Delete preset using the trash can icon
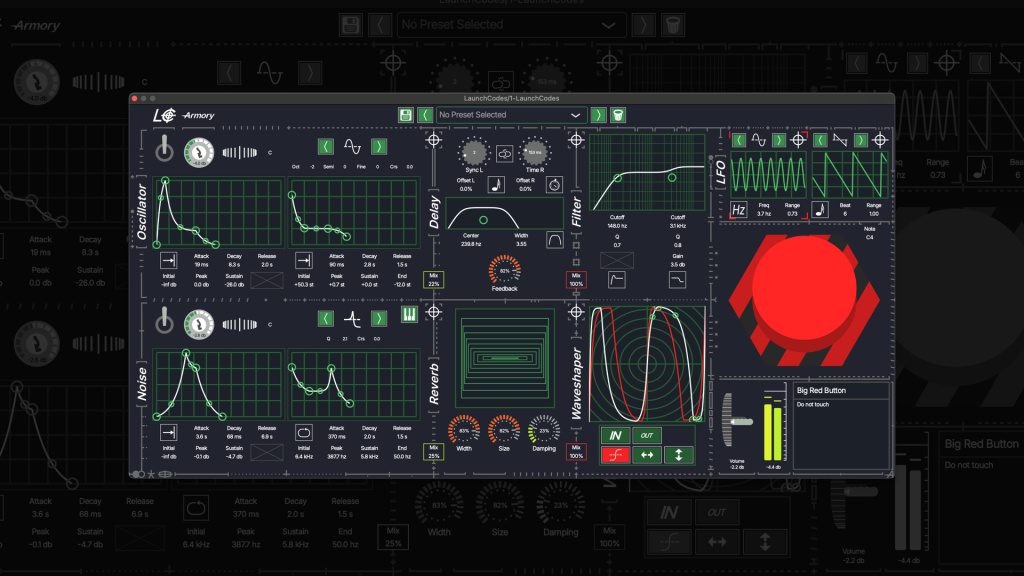The height and width of the screenshot is (576, 1024). point(618,115)
